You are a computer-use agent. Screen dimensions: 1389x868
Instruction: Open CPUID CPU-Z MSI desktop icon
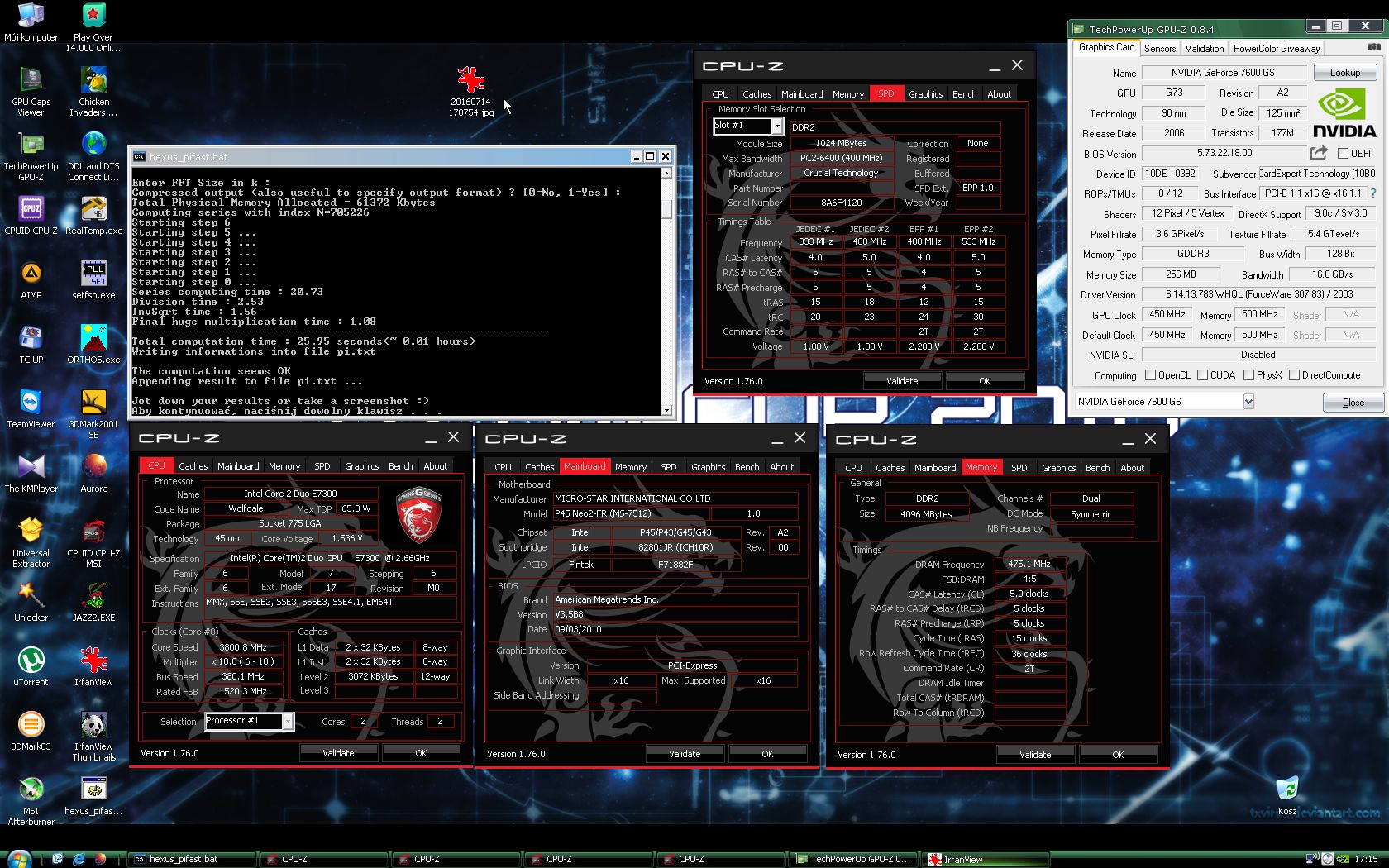pyautogui.click(x=93, y=542)
